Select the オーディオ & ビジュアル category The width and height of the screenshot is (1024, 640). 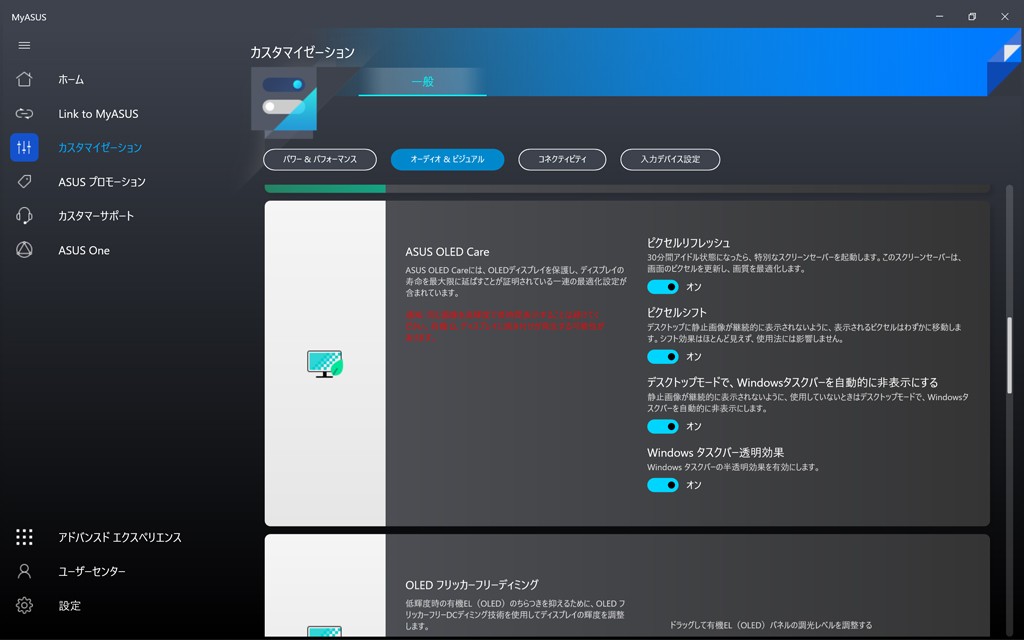[x=447, y=159]
